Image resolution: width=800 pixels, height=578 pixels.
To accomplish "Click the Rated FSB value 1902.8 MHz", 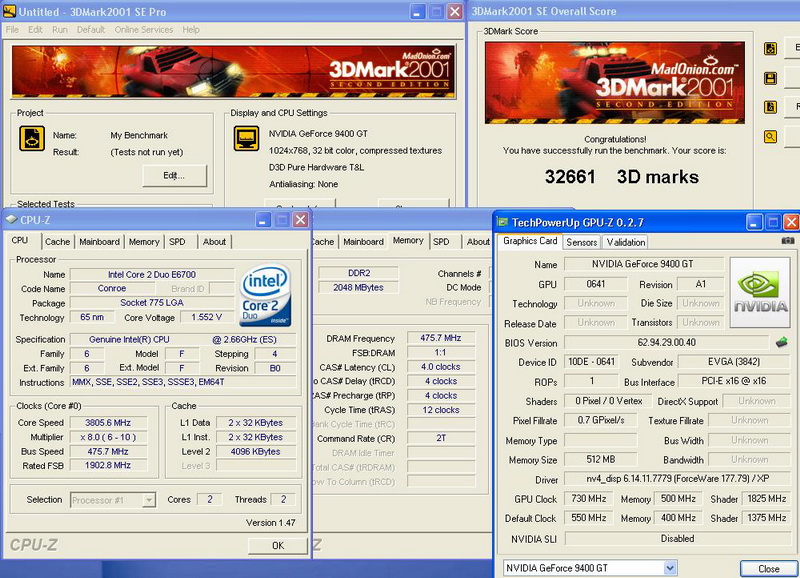I will tap(108, 465).
